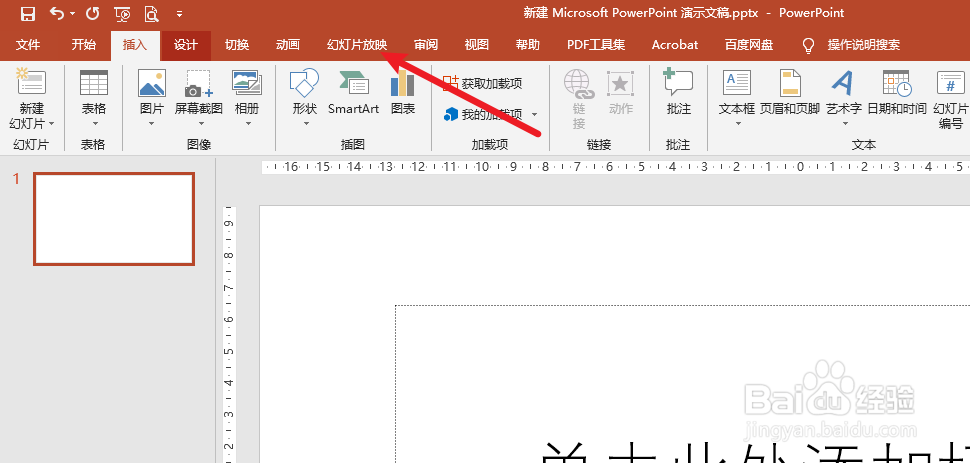This screenshot has width=970, height=463.
Task: Open the 百度网盘 tab
Action: (749, 45)
